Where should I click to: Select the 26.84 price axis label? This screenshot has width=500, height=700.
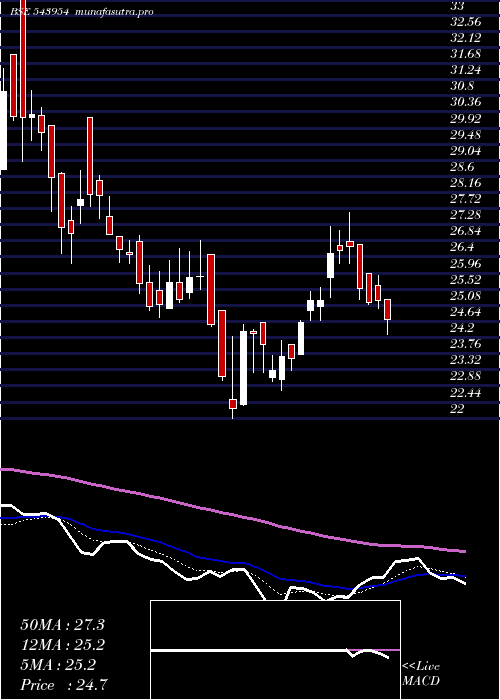[465, 231]
